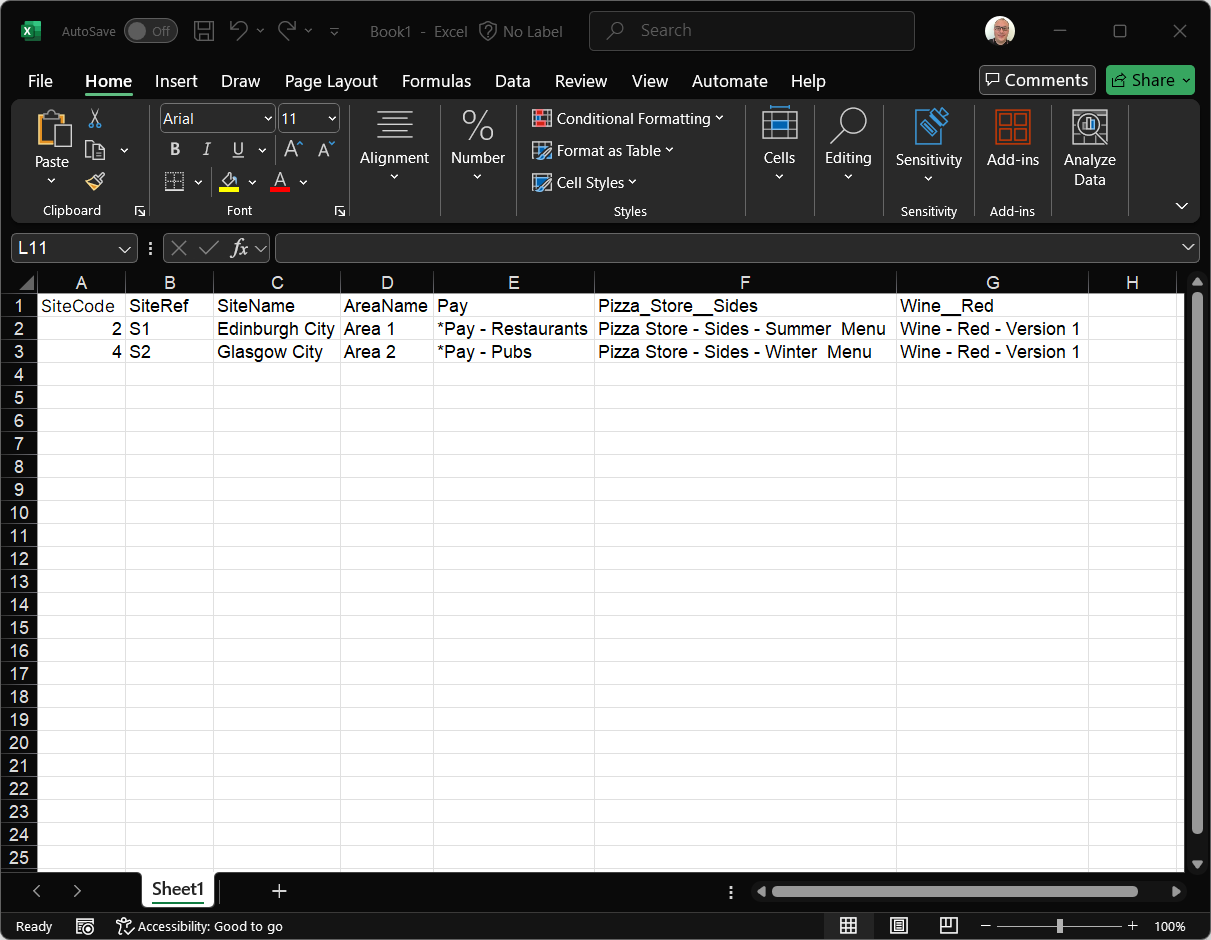The width and height of the screenshot is (1211, 940).
Task: Increase font size with the larger A icon
Action: pos(293,150)
